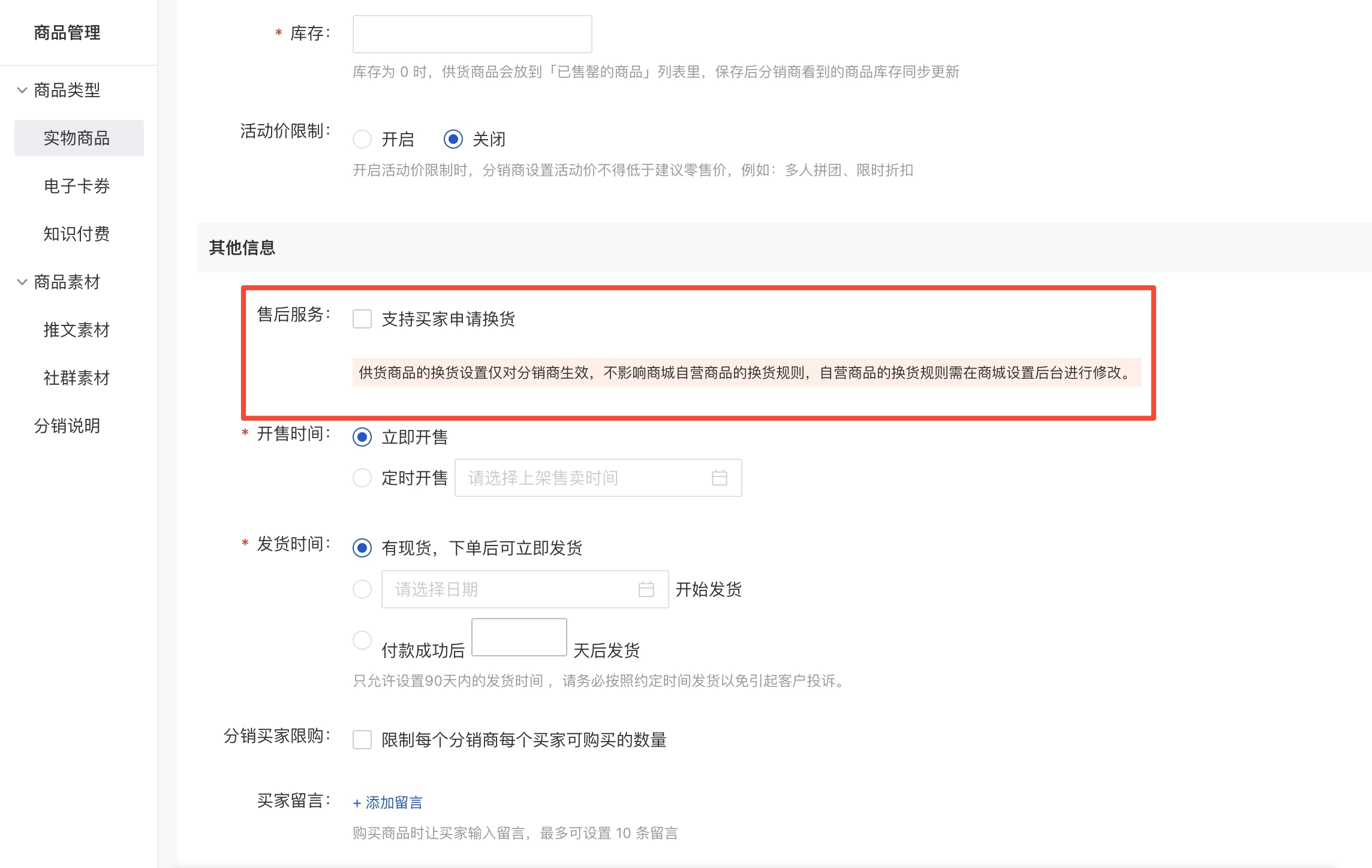Select the radio for date-based 开始发货
This screenshot has width=1372, height=868.
pos(362,589)
